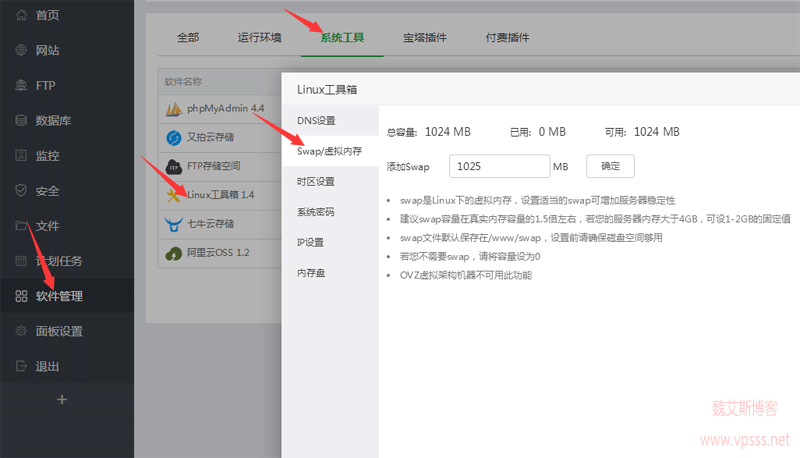Open the 宝塔插件 tab
800x458 pixels.
[x=425, y=38]
